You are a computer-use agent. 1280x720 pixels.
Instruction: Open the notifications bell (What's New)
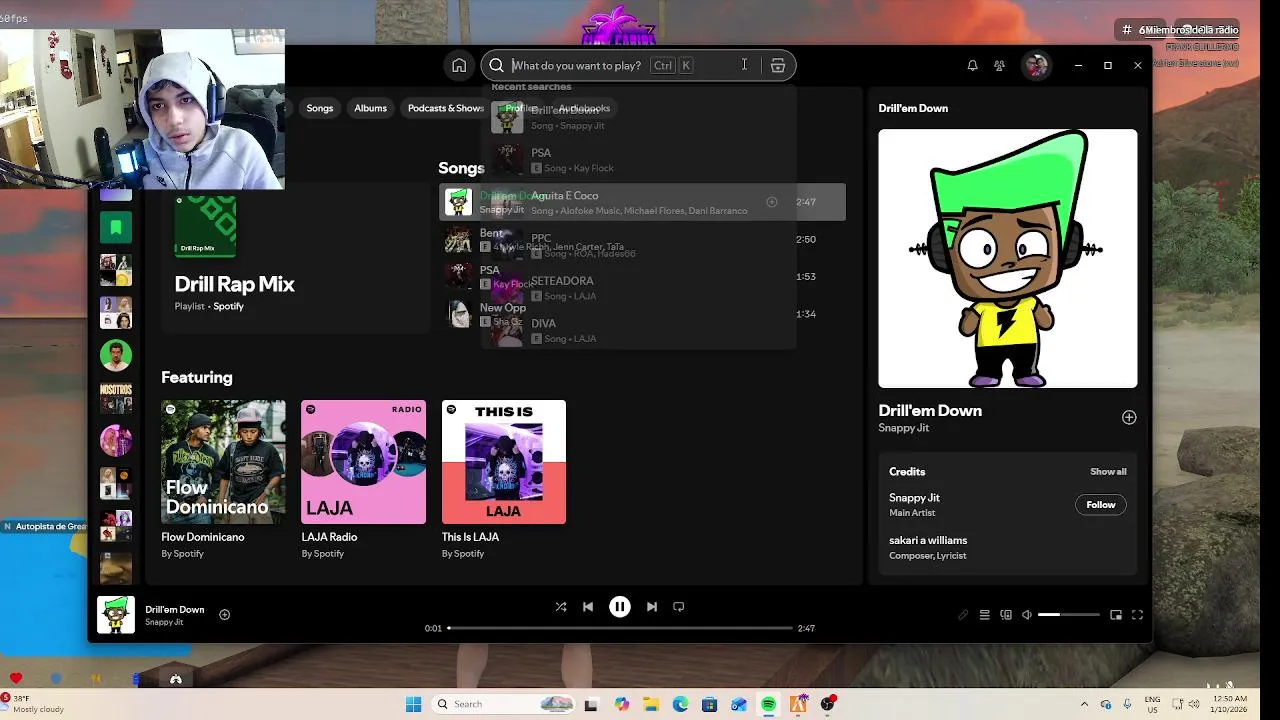coord(972,65)
